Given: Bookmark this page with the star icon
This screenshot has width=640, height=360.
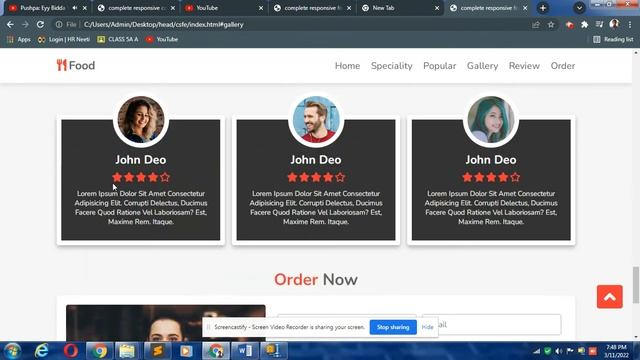Looking at the screenshot, I should [x=551, y=24].
